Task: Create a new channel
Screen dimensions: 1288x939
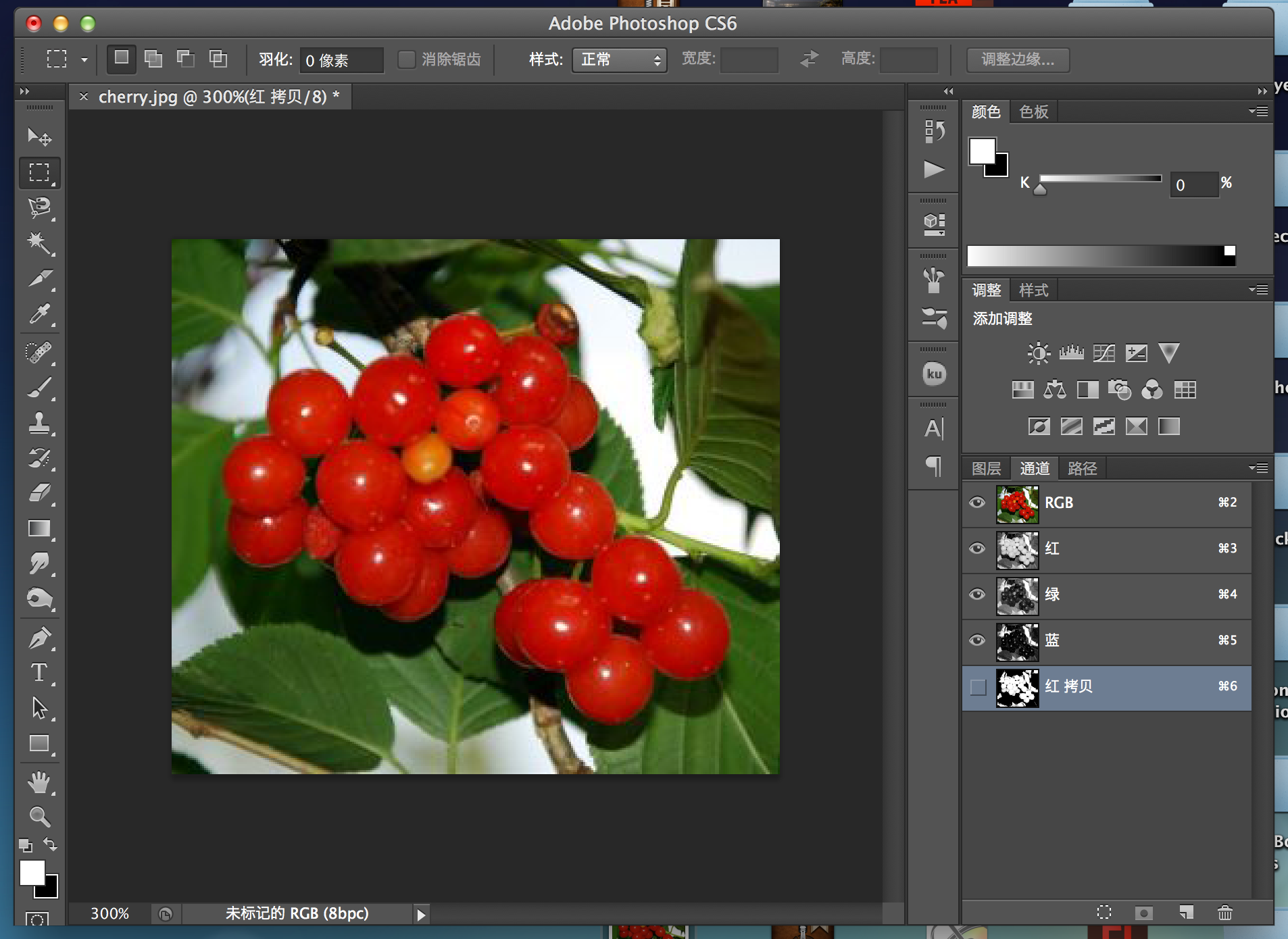Action: point(1186,913)
